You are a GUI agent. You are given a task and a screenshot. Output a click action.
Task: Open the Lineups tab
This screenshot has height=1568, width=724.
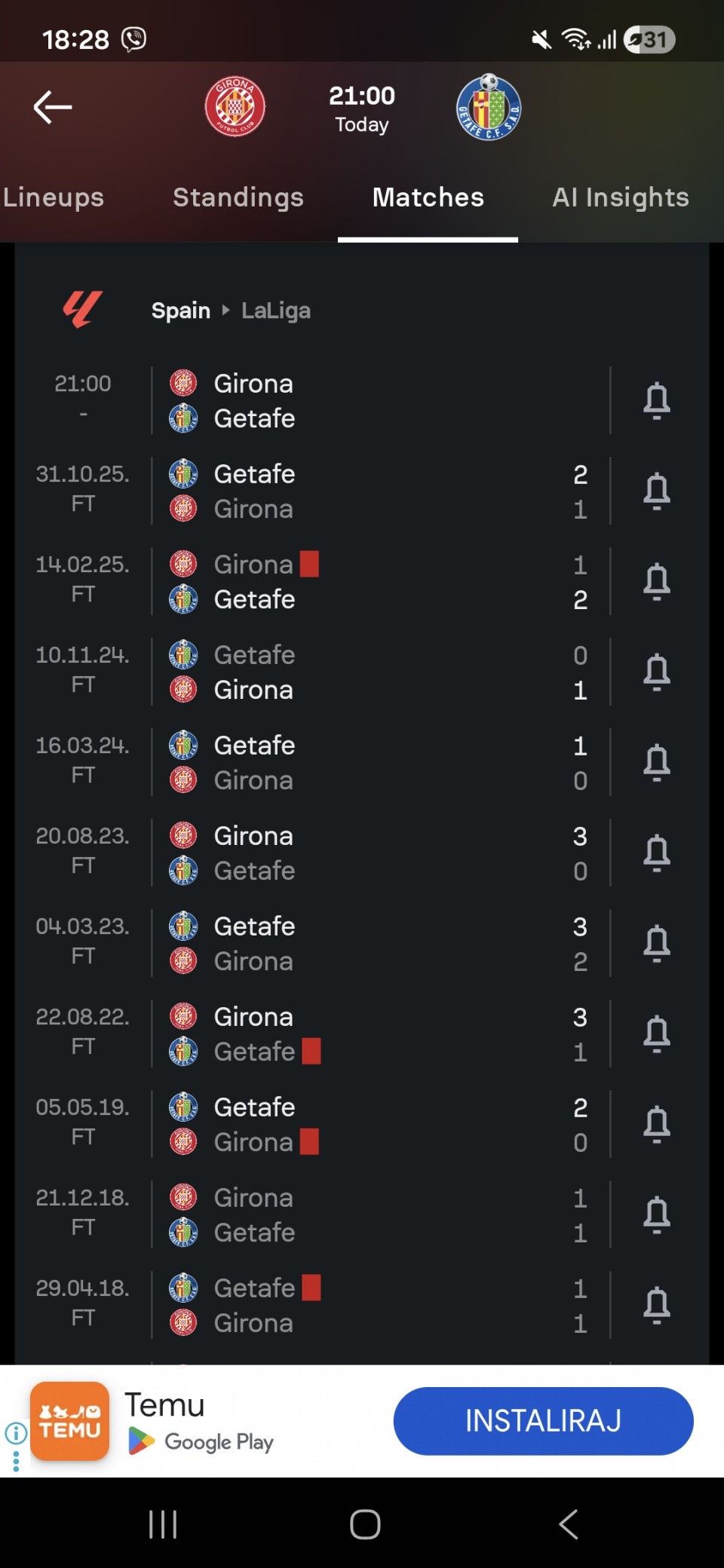tap(53, 198)
